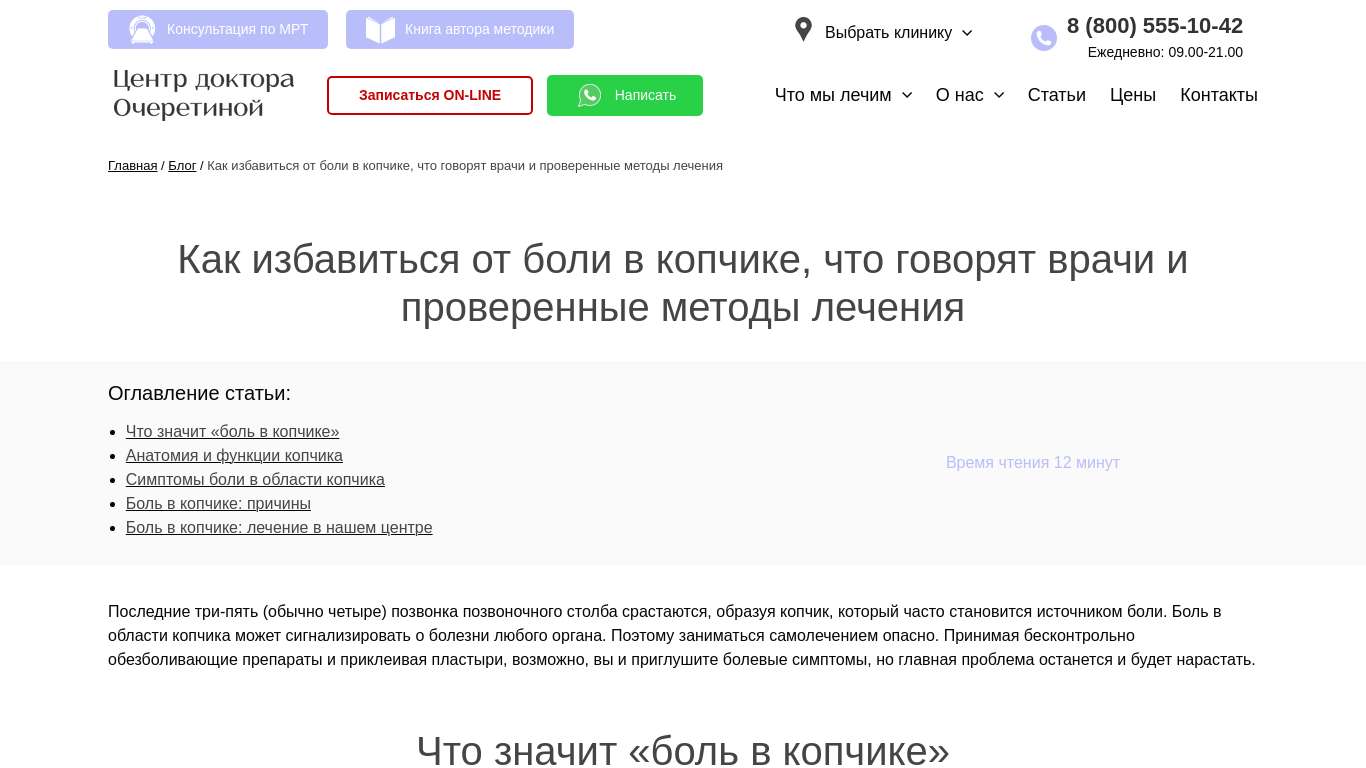Click the open book icon
This screenshot has height=768, width=1366.
[x=380, y=30]
